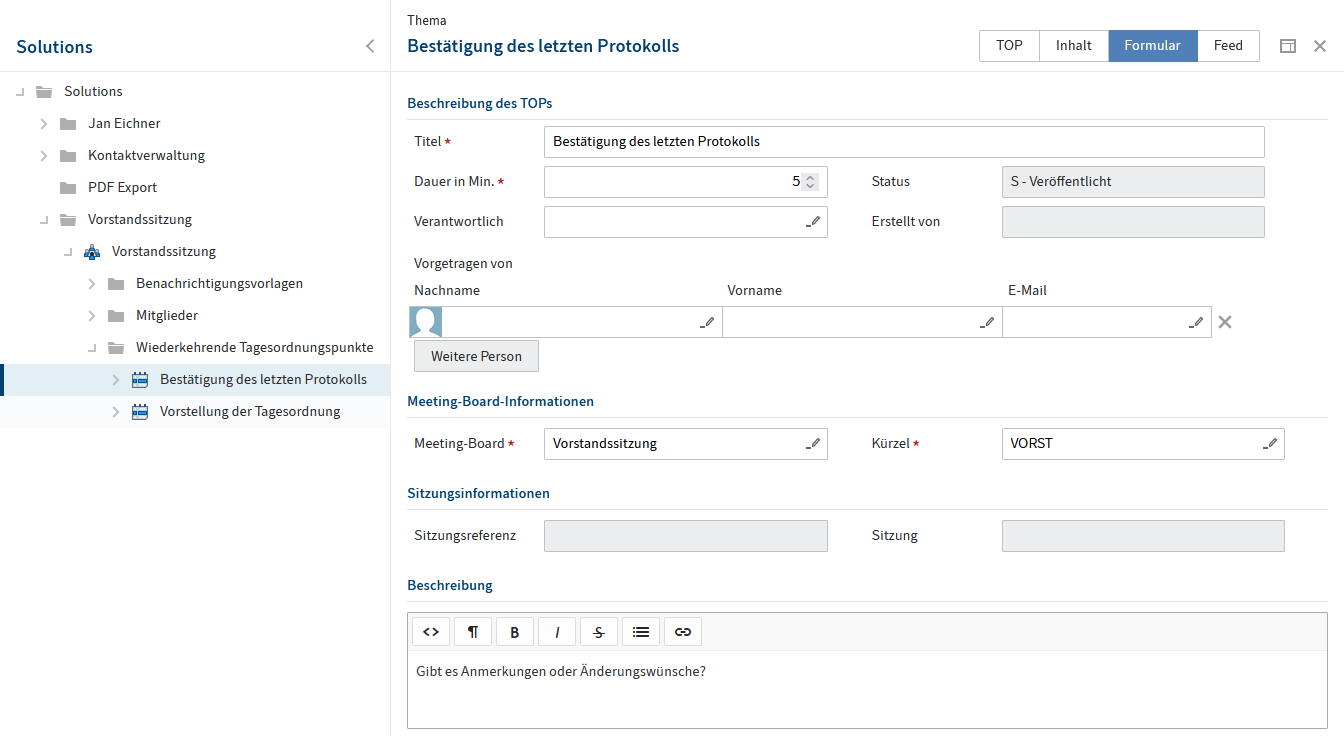Expand Vorstellung der Tagesordnung tree item
1344x736 pixels.
click(116, 412)
